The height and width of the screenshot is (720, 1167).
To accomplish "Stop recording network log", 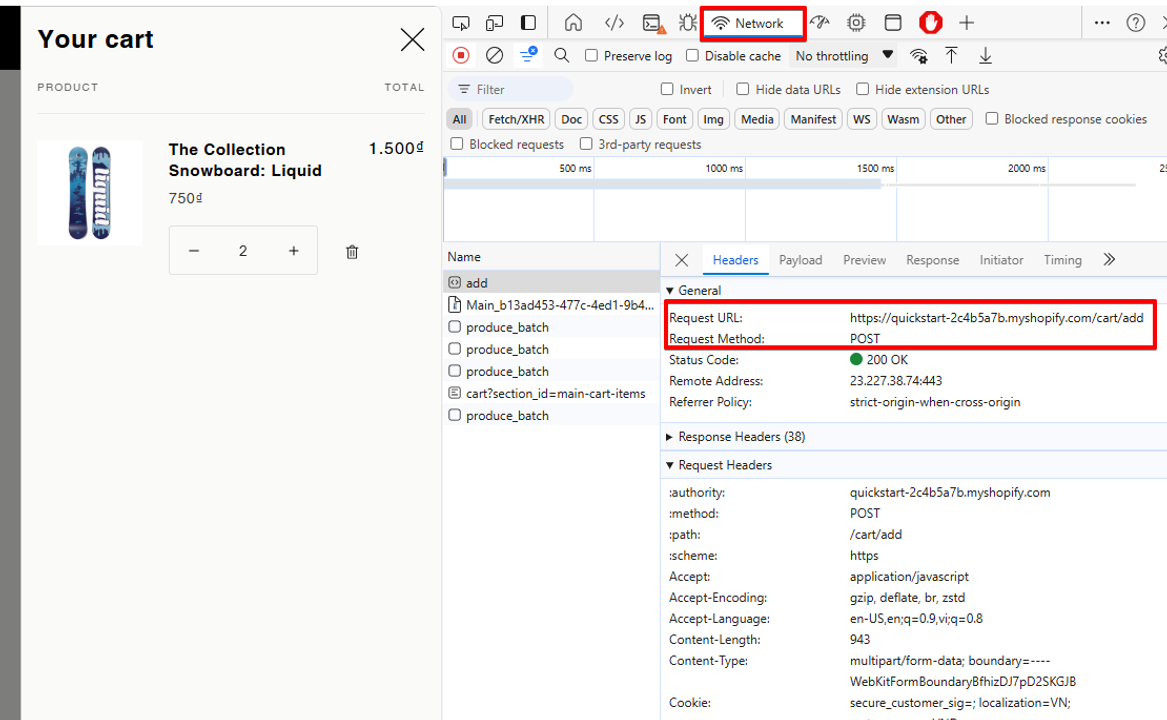I will (461, 56).
